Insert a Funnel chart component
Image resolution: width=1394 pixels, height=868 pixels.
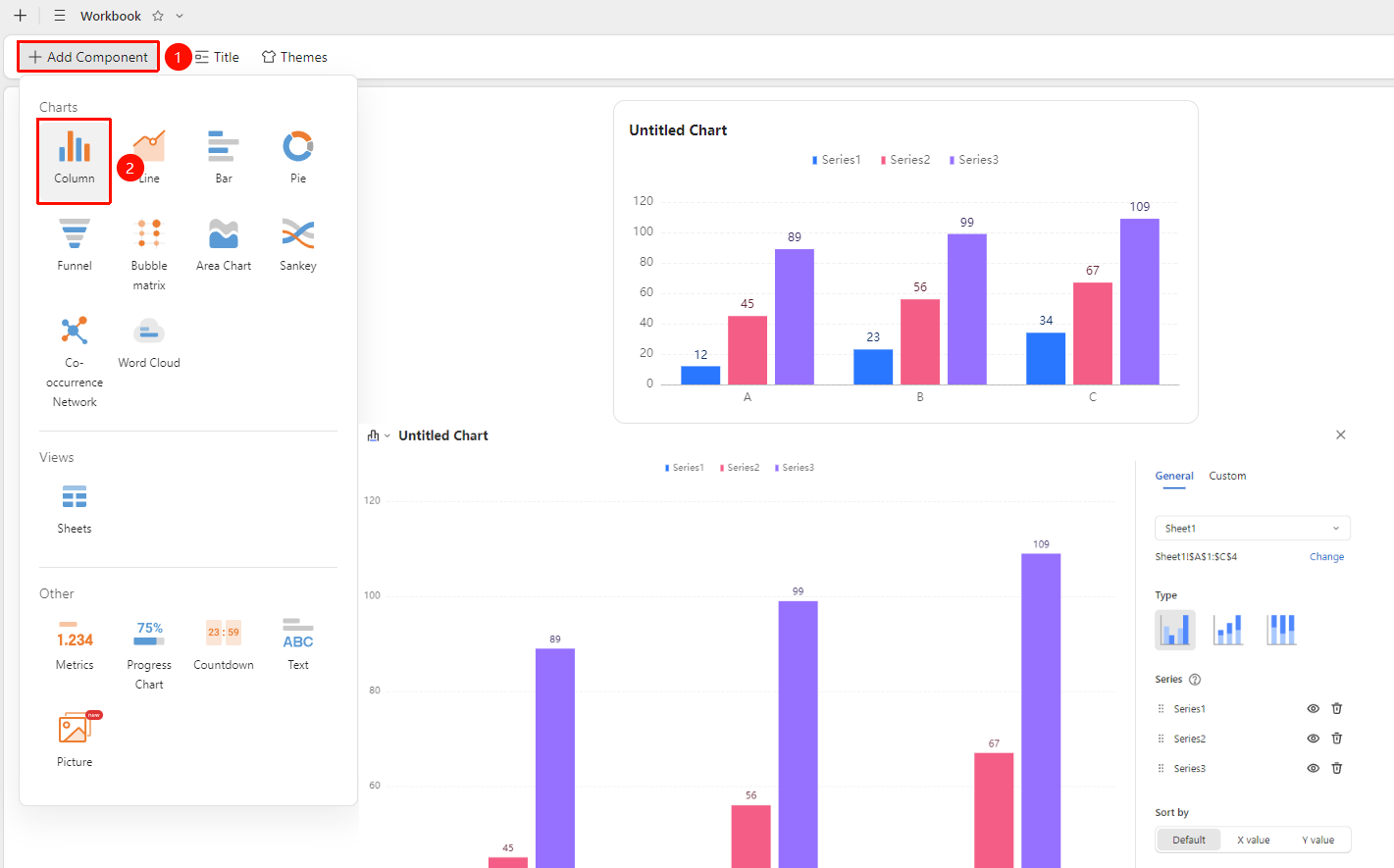pos(75,244)
